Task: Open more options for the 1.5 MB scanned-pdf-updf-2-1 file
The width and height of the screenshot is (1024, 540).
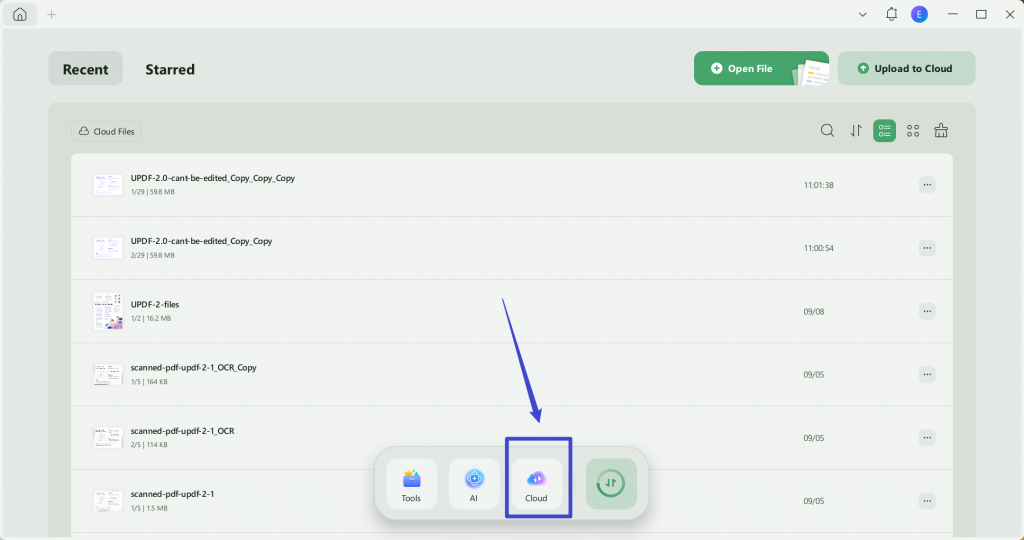Action: 927,501
